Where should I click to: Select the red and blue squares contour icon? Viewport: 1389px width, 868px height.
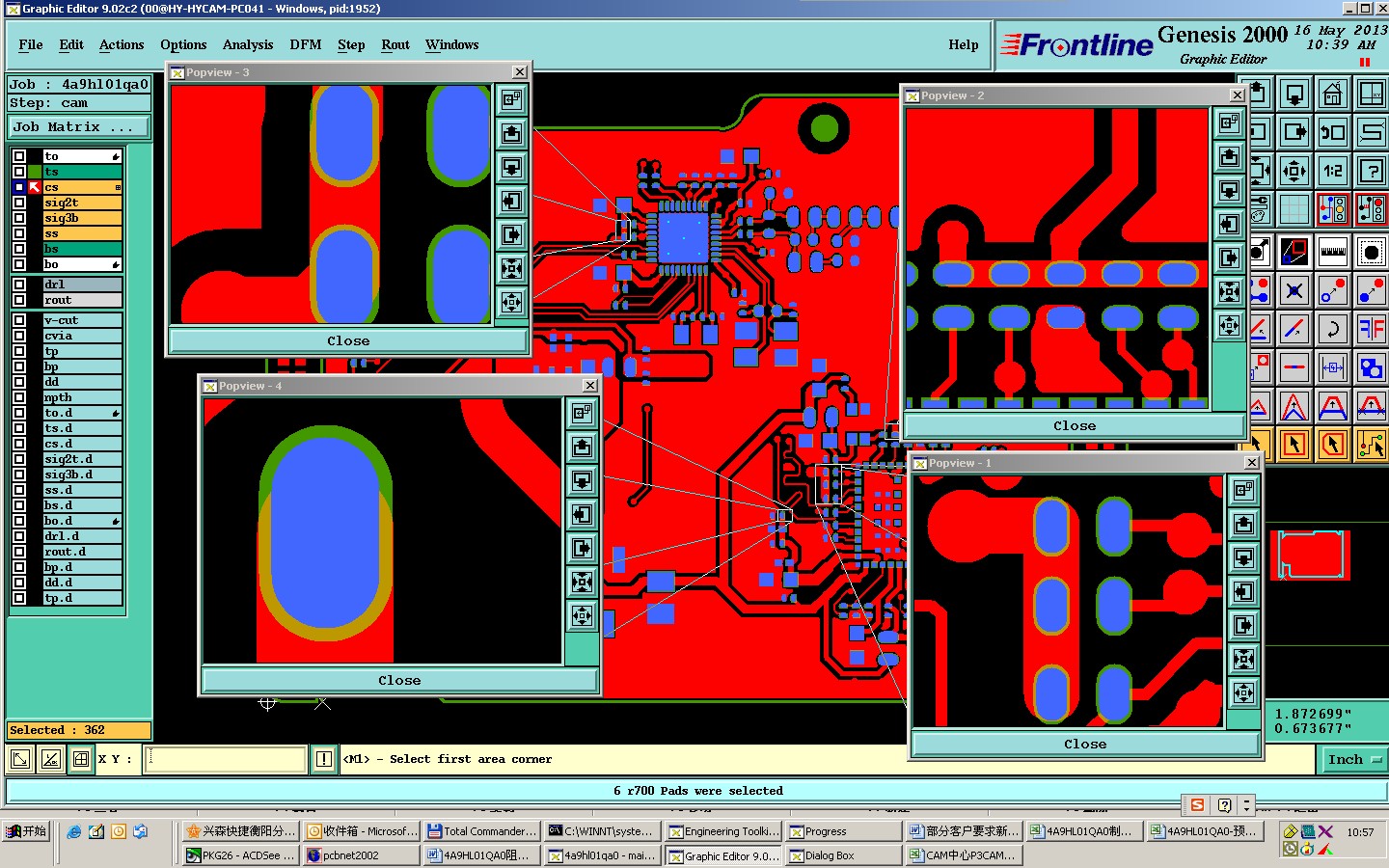(x=1294, y=252)
